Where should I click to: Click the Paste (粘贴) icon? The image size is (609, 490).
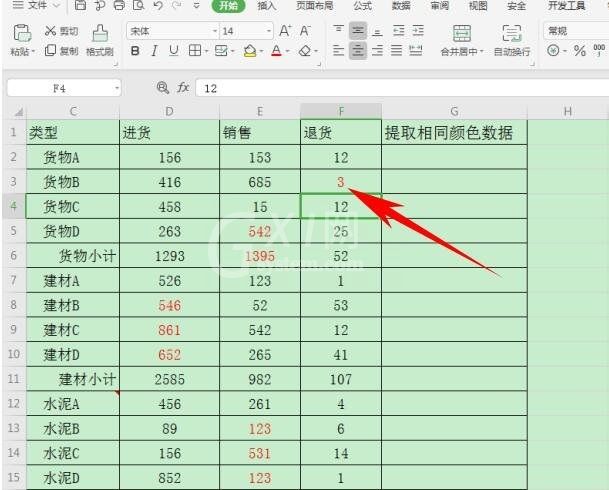click(x=22, y=33)
